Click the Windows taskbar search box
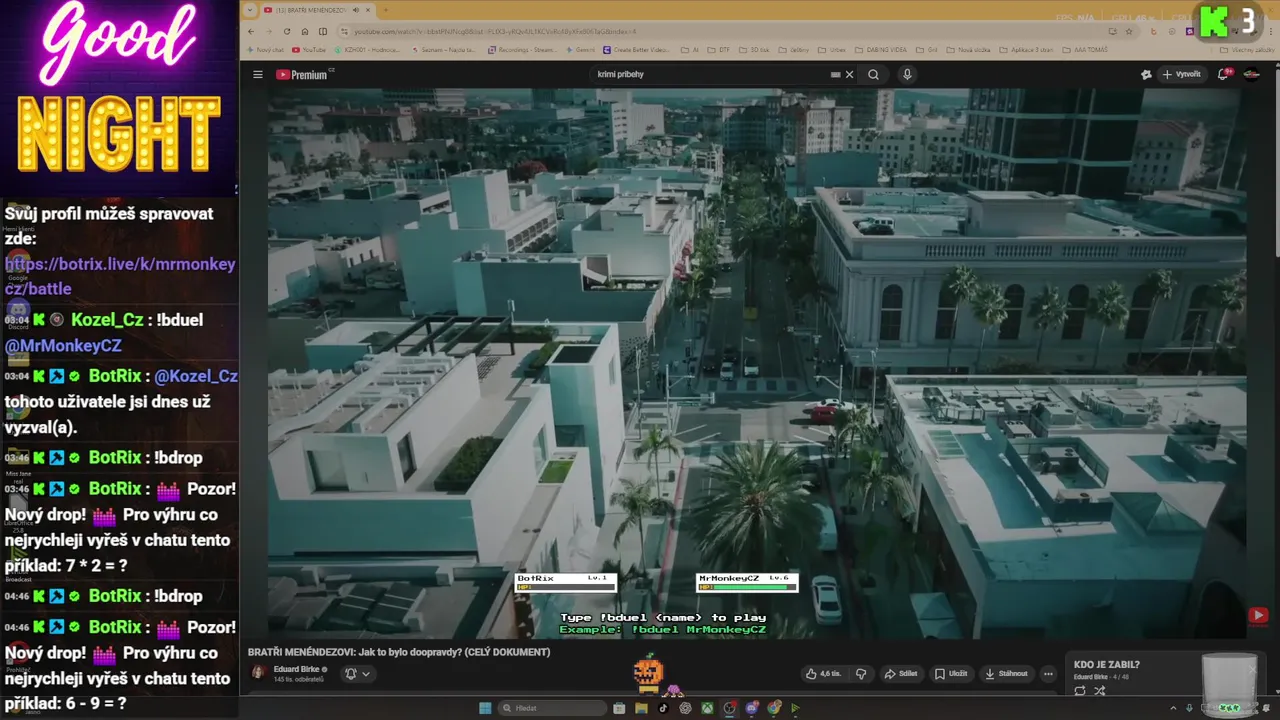1280x720 pixels. pyautogui.click(x=553, y=708)
